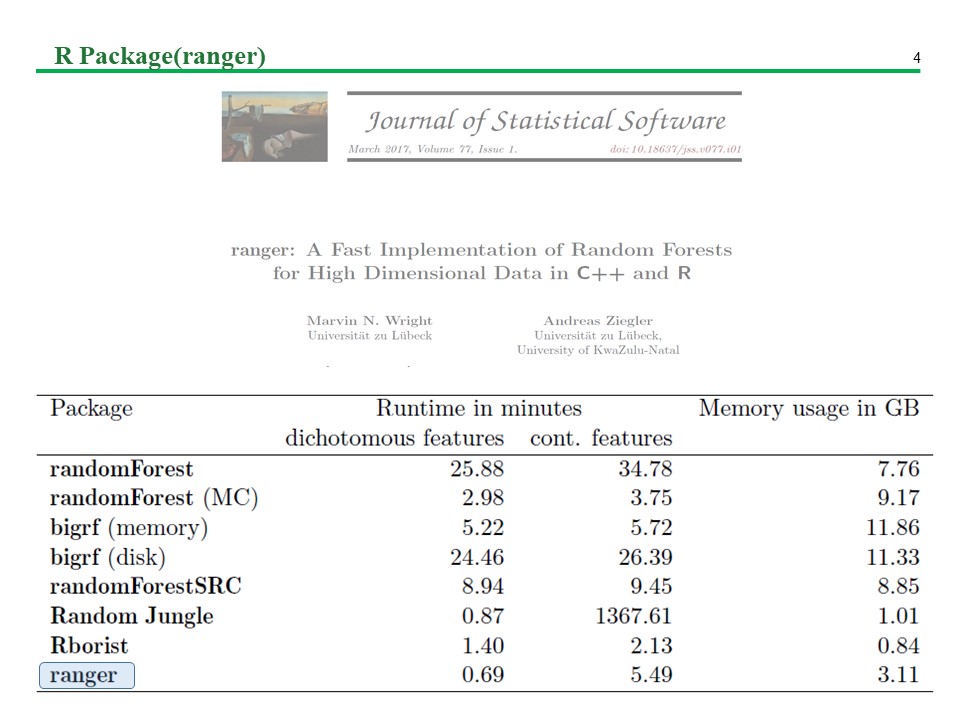Click the highlighted "ranger" row label
Viewport: 960px width, 720px height.
click(x=86, y=675)
